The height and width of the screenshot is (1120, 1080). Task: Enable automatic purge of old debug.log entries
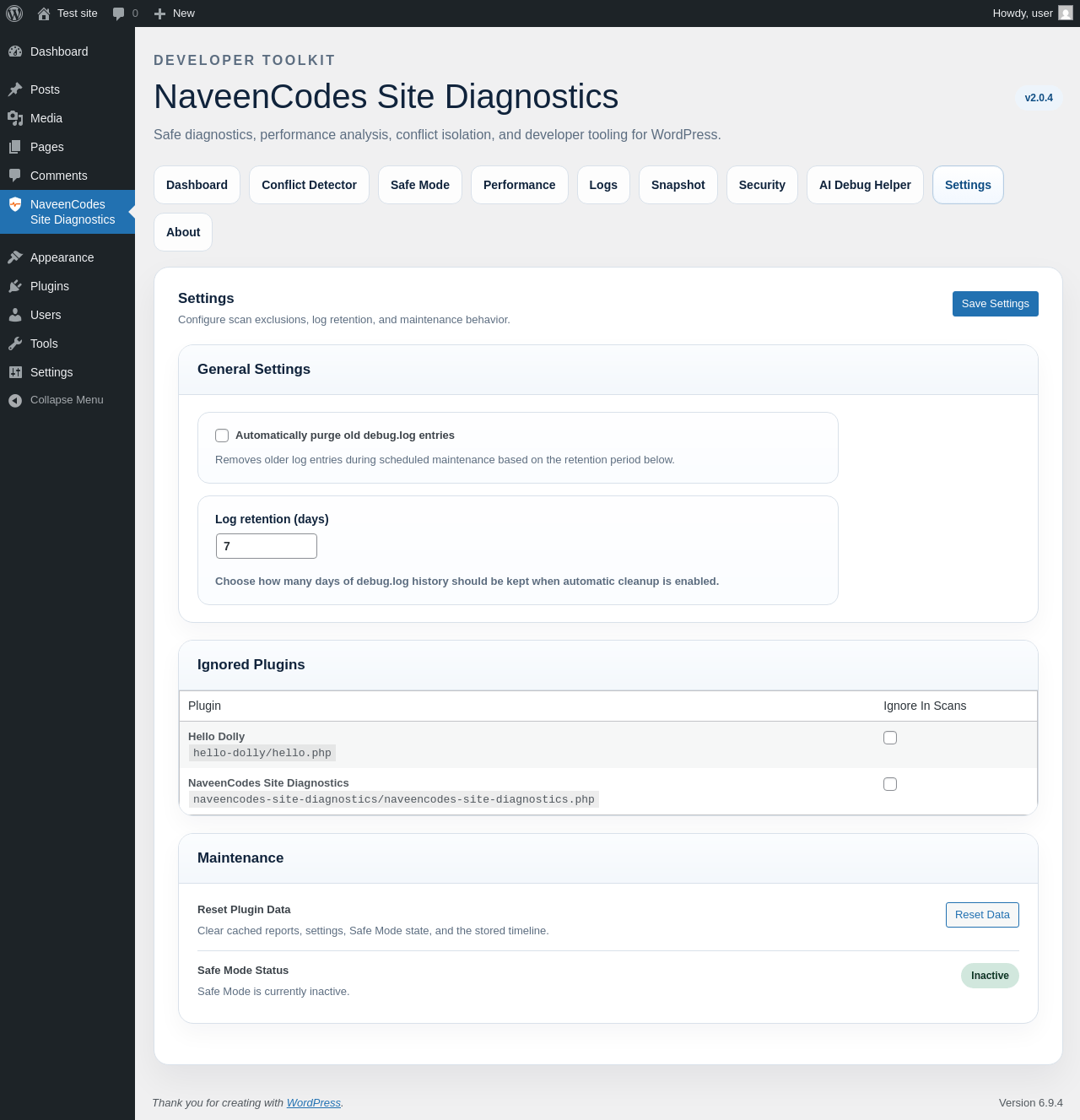222,436
